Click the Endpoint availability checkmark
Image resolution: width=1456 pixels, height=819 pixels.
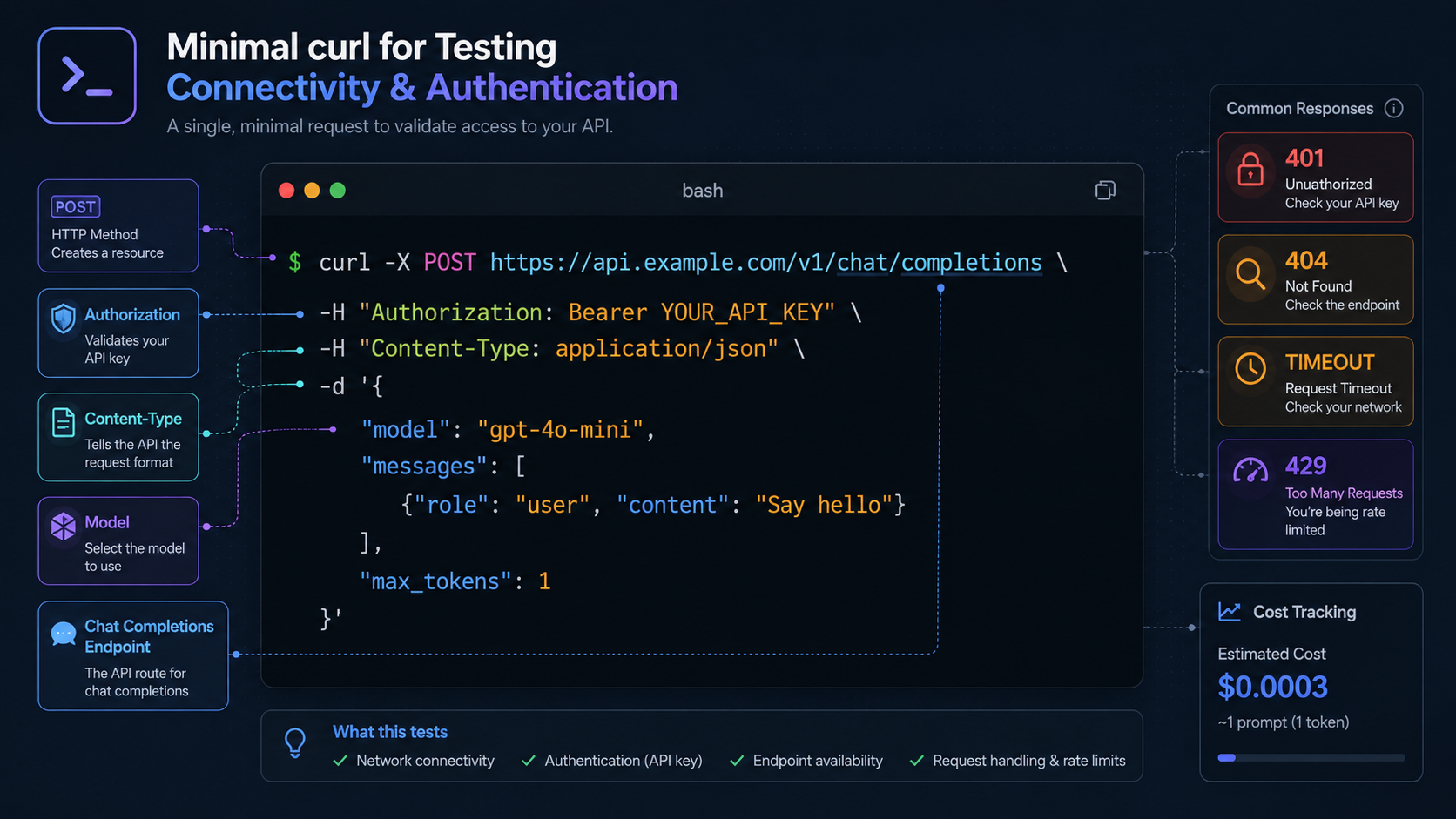737,761
